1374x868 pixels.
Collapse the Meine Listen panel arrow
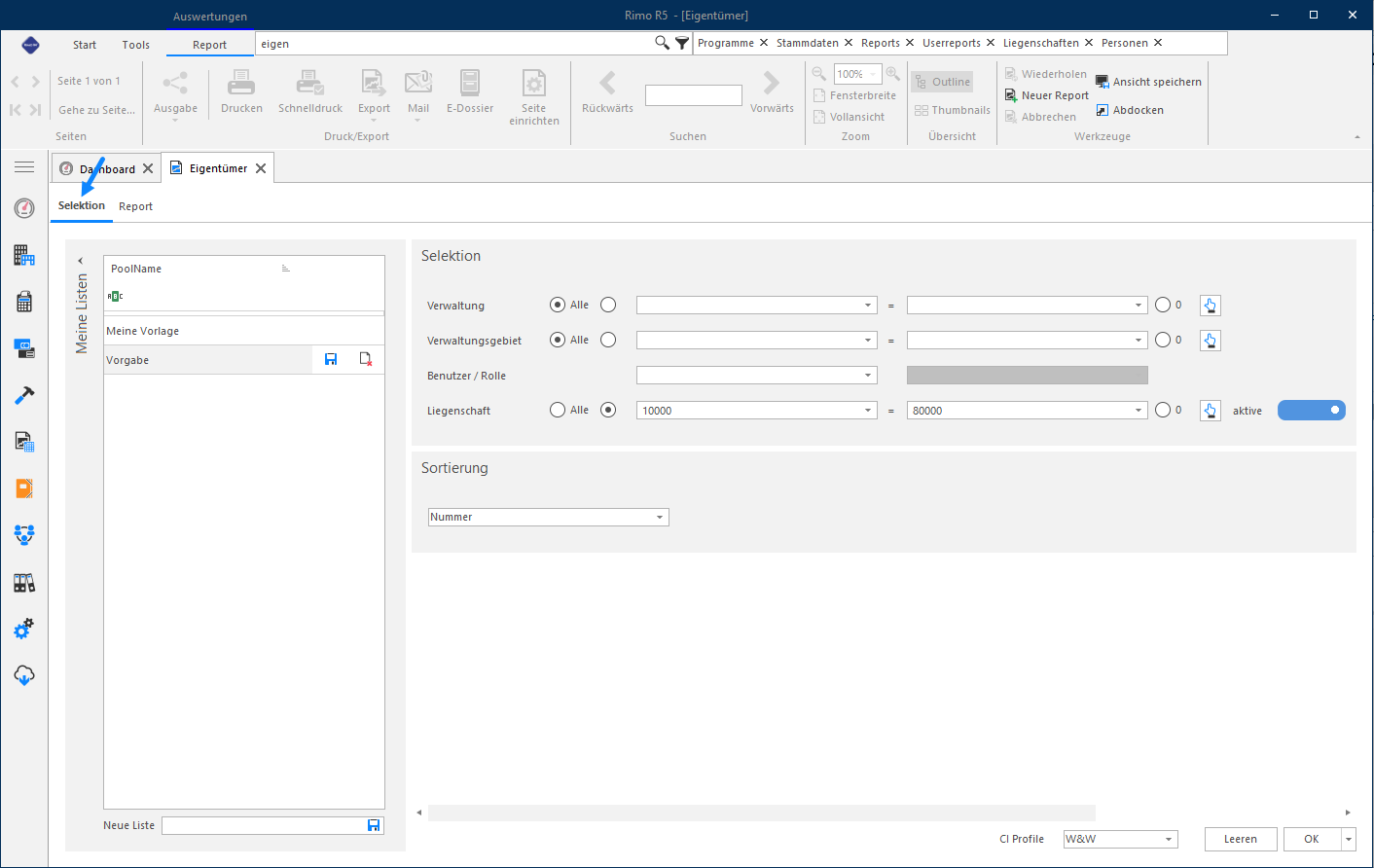(x=81, y=261)
